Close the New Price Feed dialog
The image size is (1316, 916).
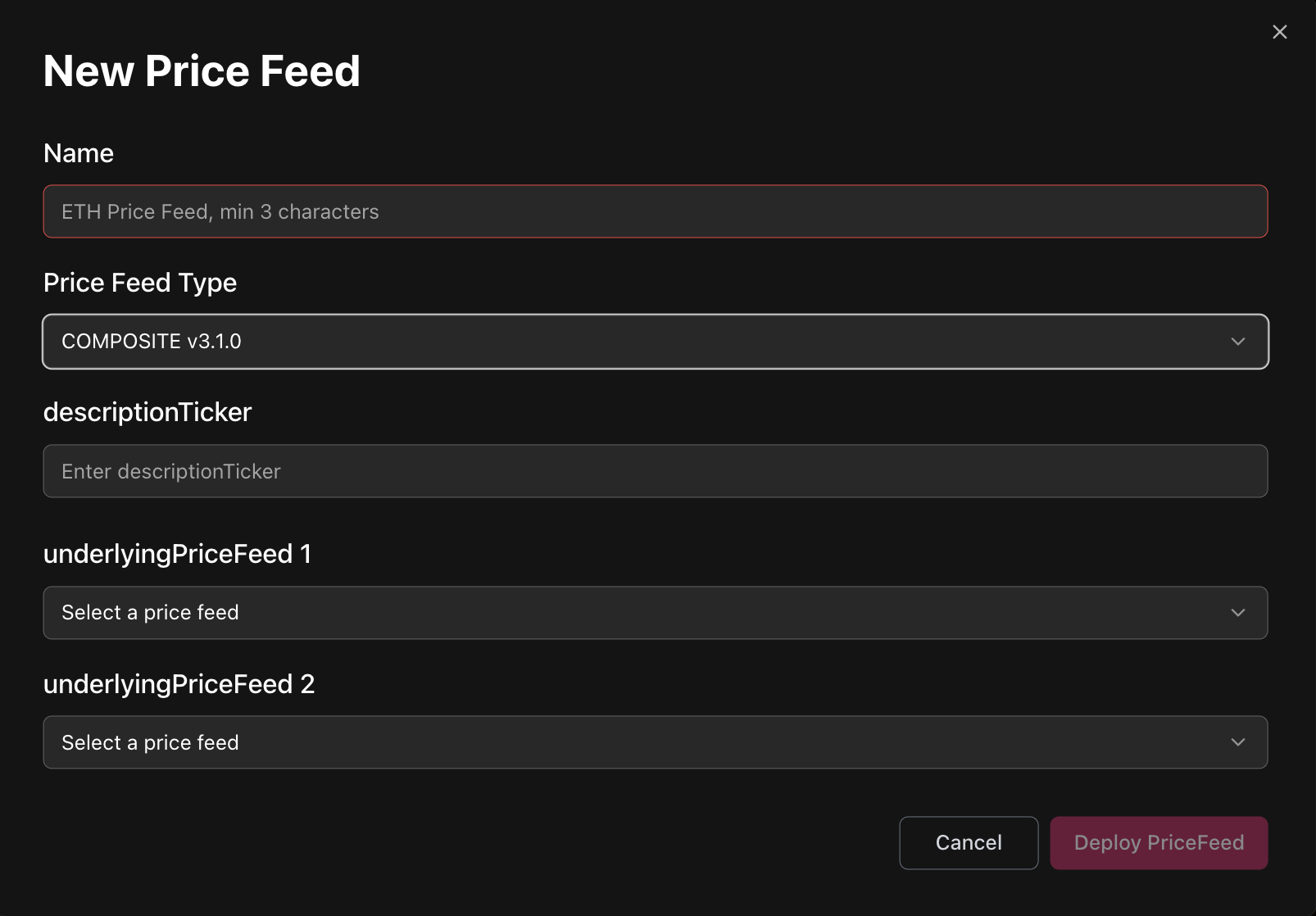[1279, 32]
